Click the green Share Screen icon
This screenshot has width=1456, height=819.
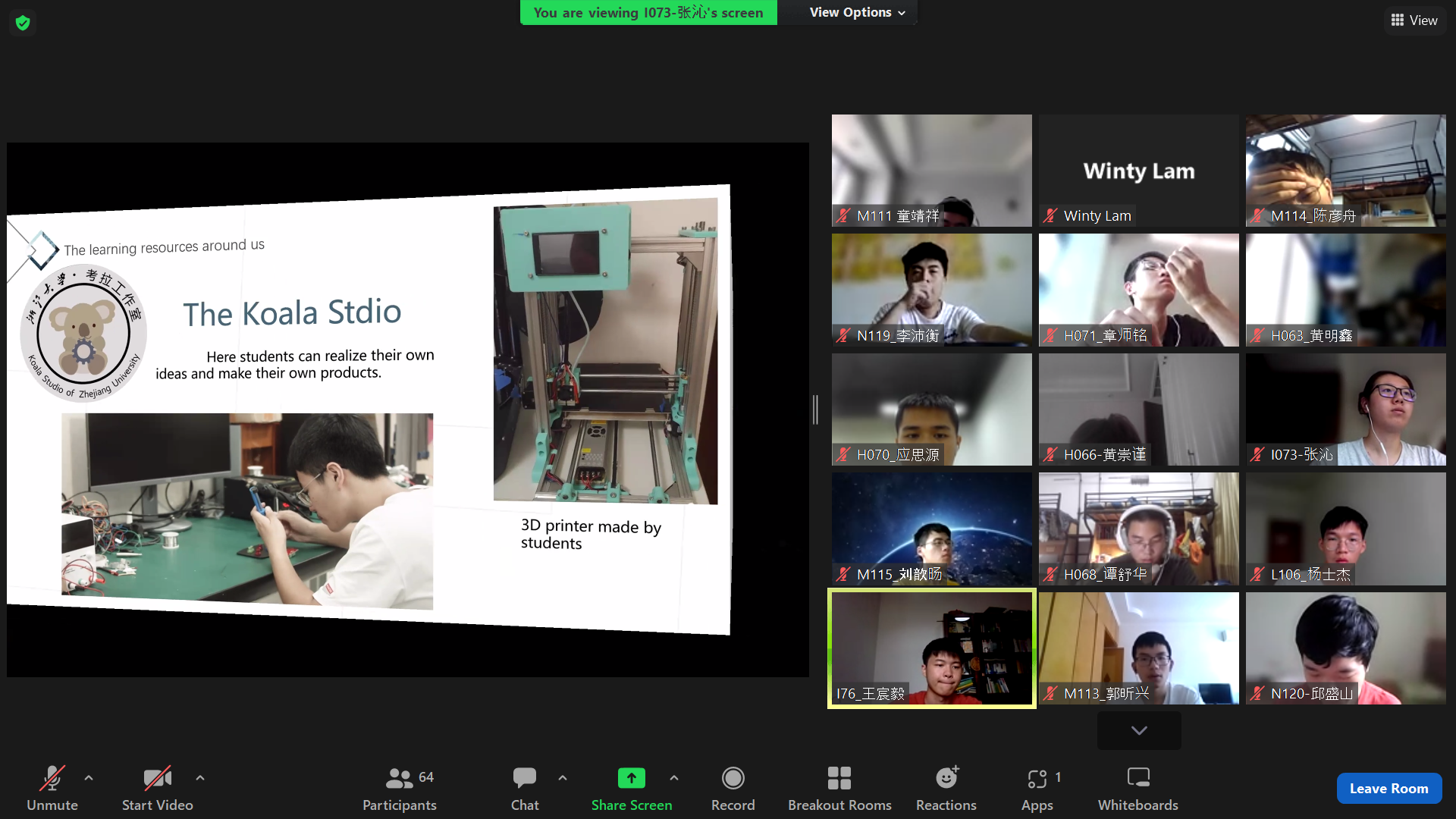coord(631,779)
